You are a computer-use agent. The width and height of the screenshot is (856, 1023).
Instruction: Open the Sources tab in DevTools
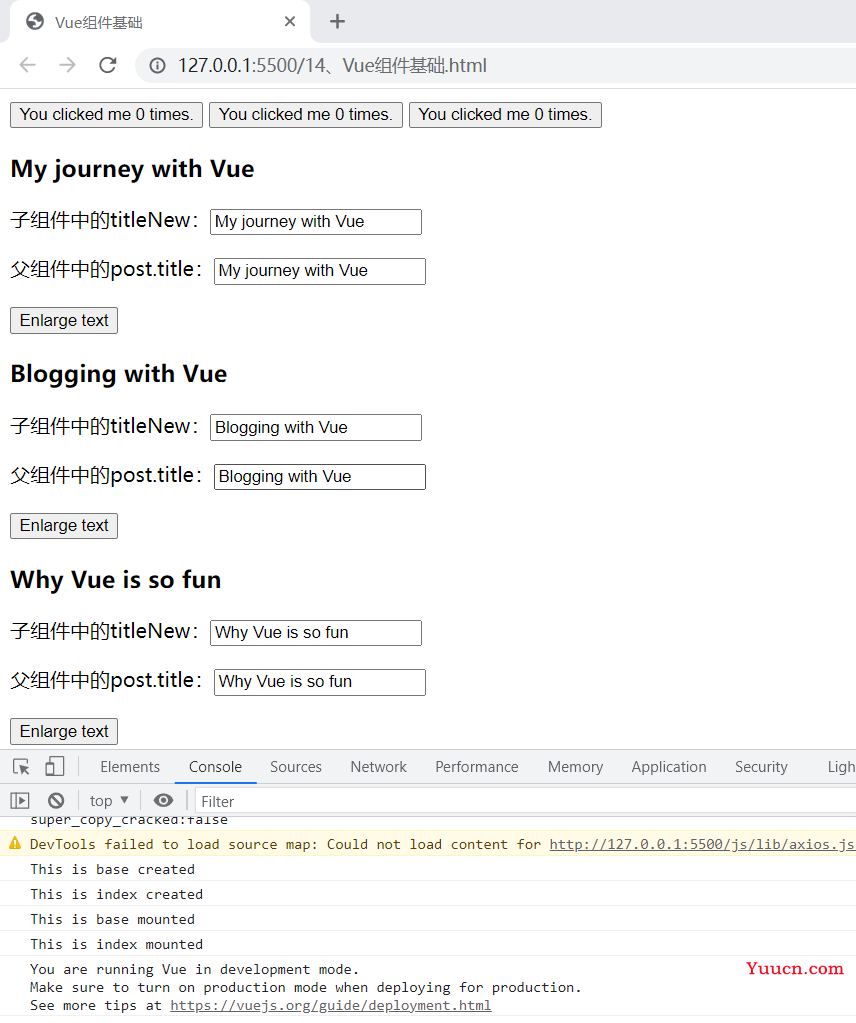pos(296,767)
